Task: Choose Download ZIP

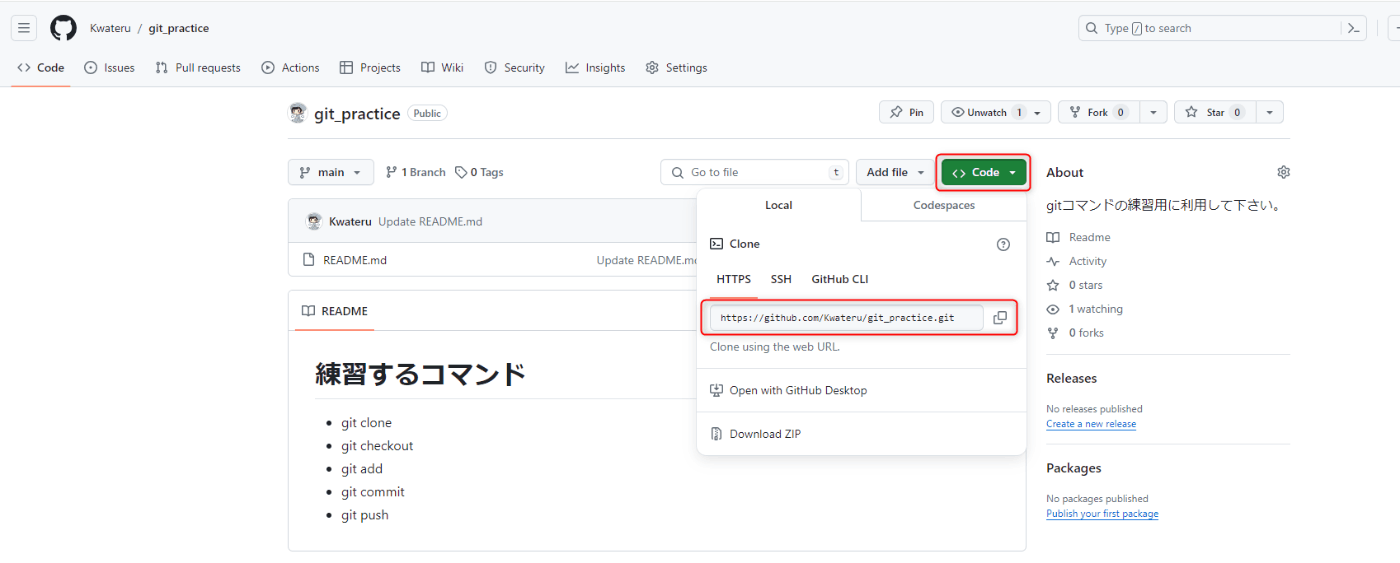Action: [755, 434]
